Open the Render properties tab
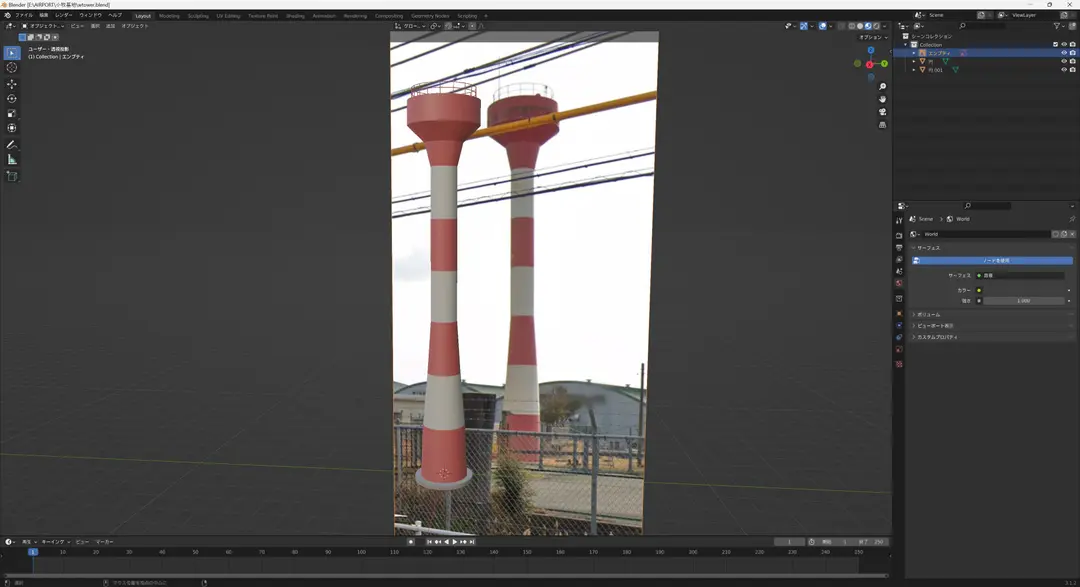Viewport: 1080px width, 587px height. [899, 236]
